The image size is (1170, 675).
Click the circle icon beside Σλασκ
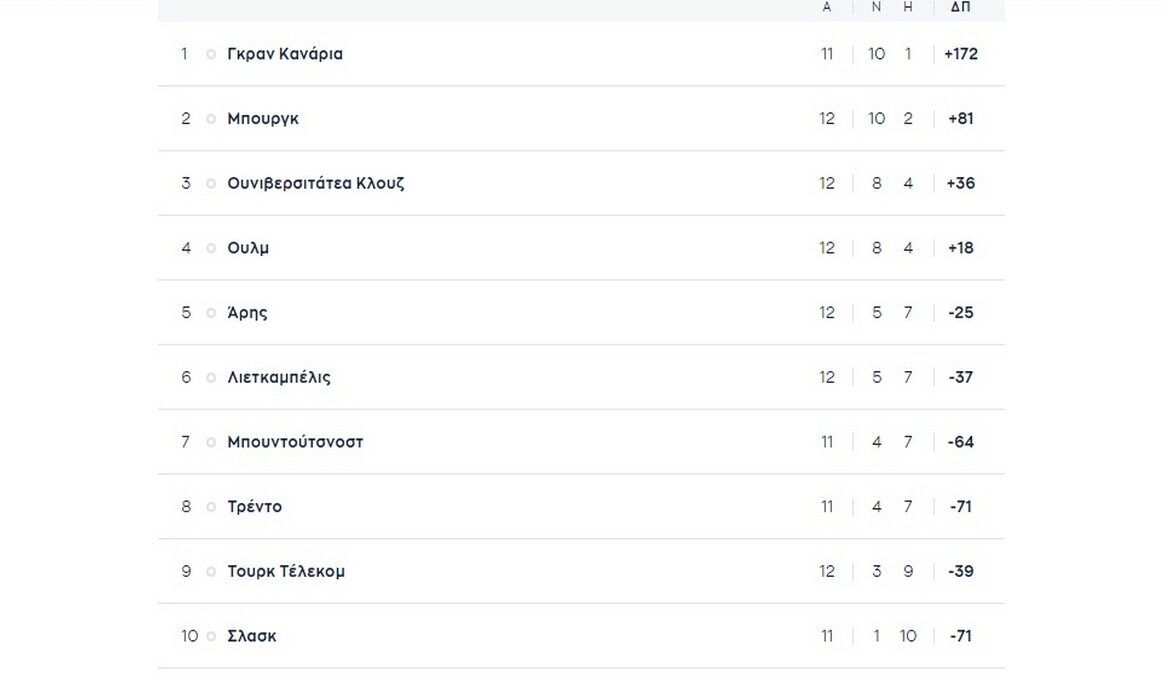[211, 636]
